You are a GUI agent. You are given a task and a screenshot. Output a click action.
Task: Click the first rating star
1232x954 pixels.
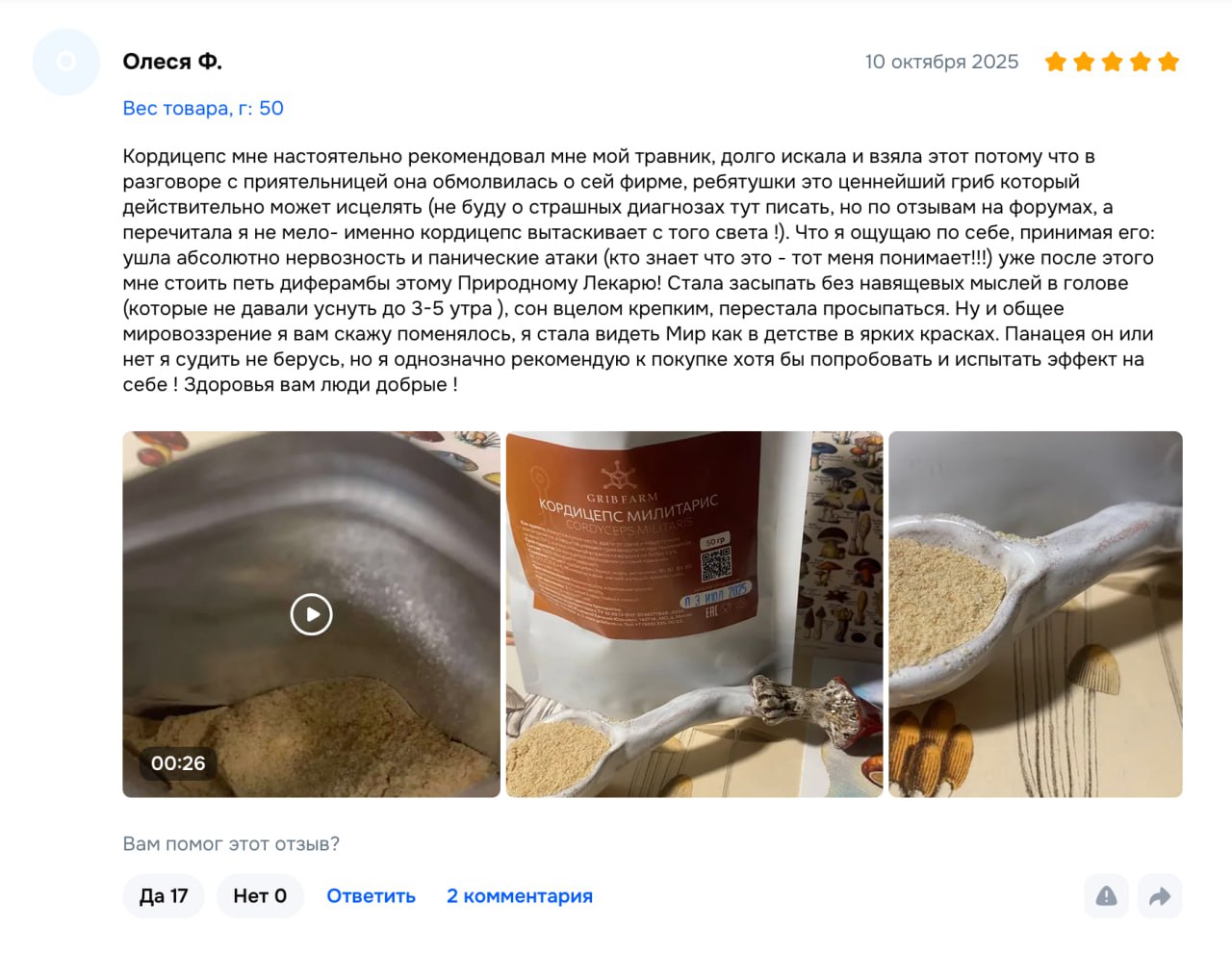1056,62
